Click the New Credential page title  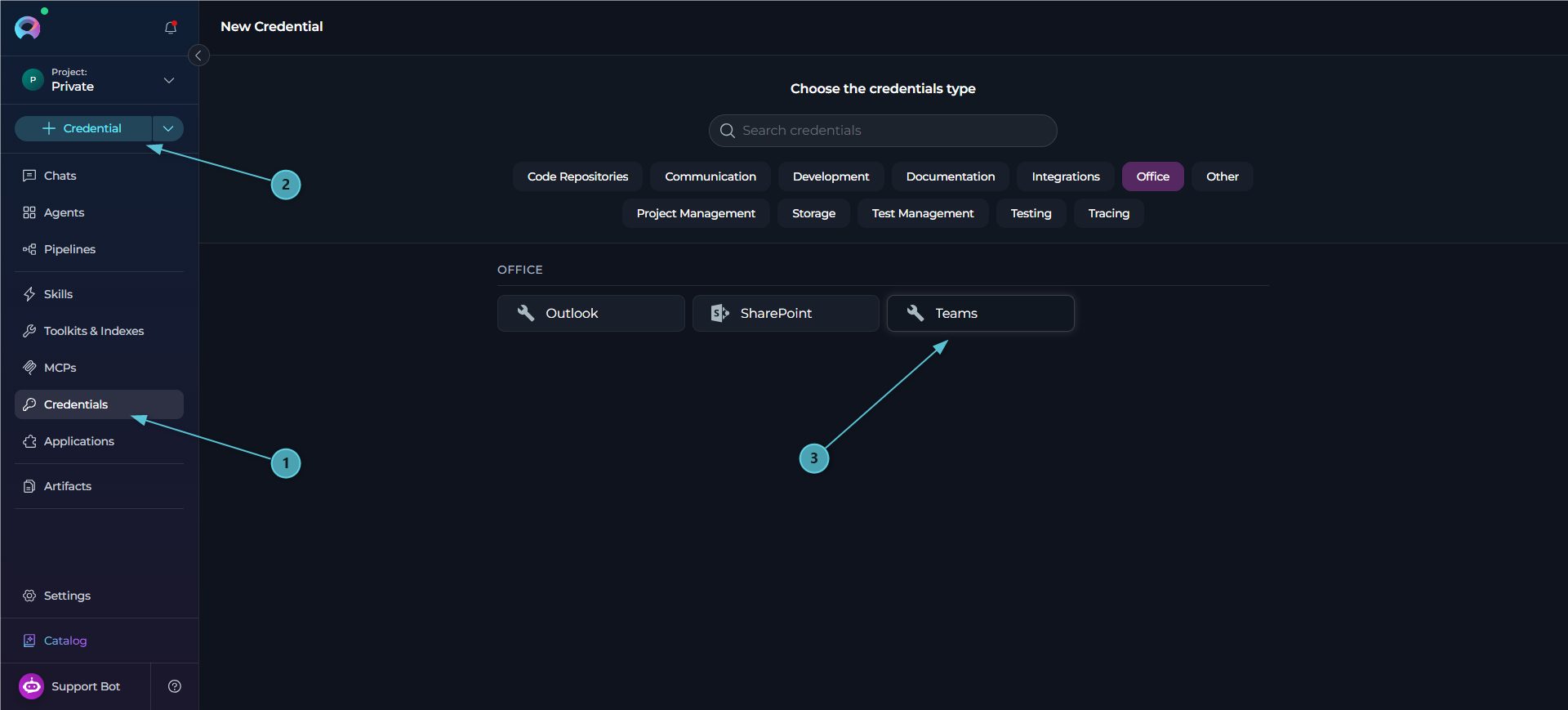[x=272, y=26]
